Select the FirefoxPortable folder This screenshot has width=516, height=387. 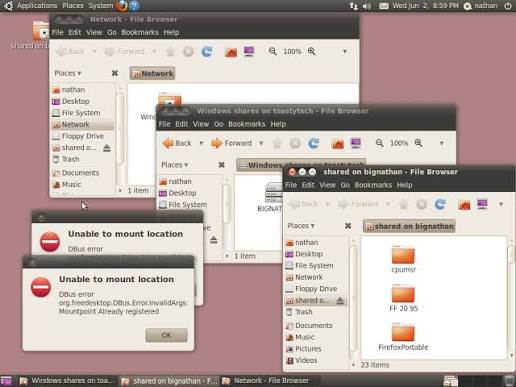[403, 337]
